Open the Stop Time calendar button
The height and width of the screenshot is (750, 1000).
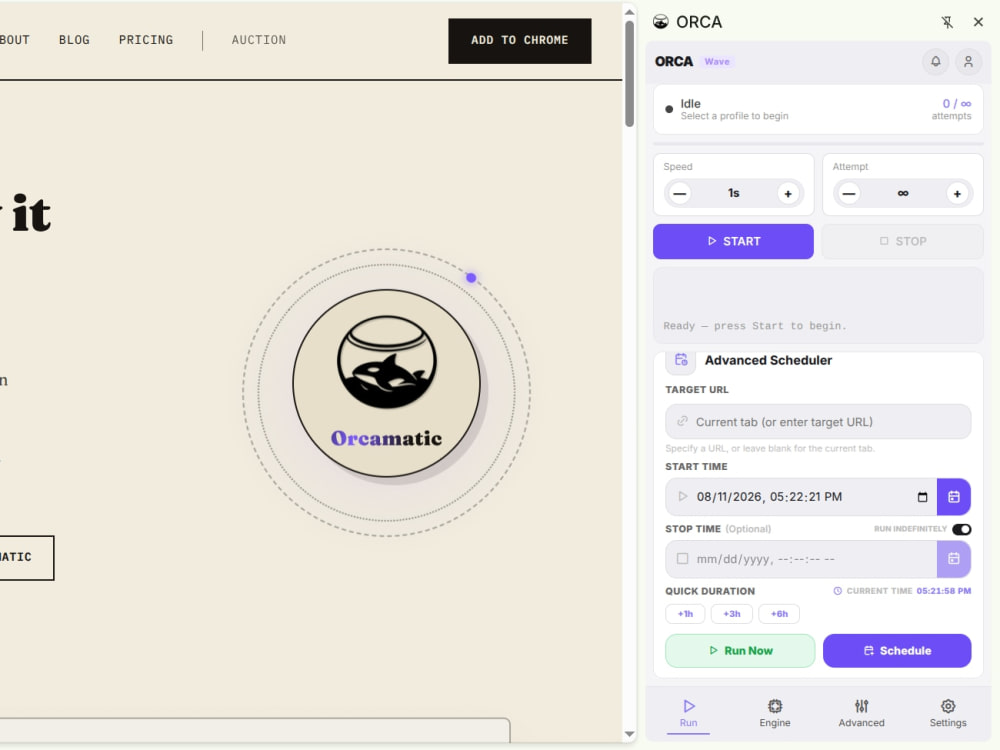click(x=953, y=559)
